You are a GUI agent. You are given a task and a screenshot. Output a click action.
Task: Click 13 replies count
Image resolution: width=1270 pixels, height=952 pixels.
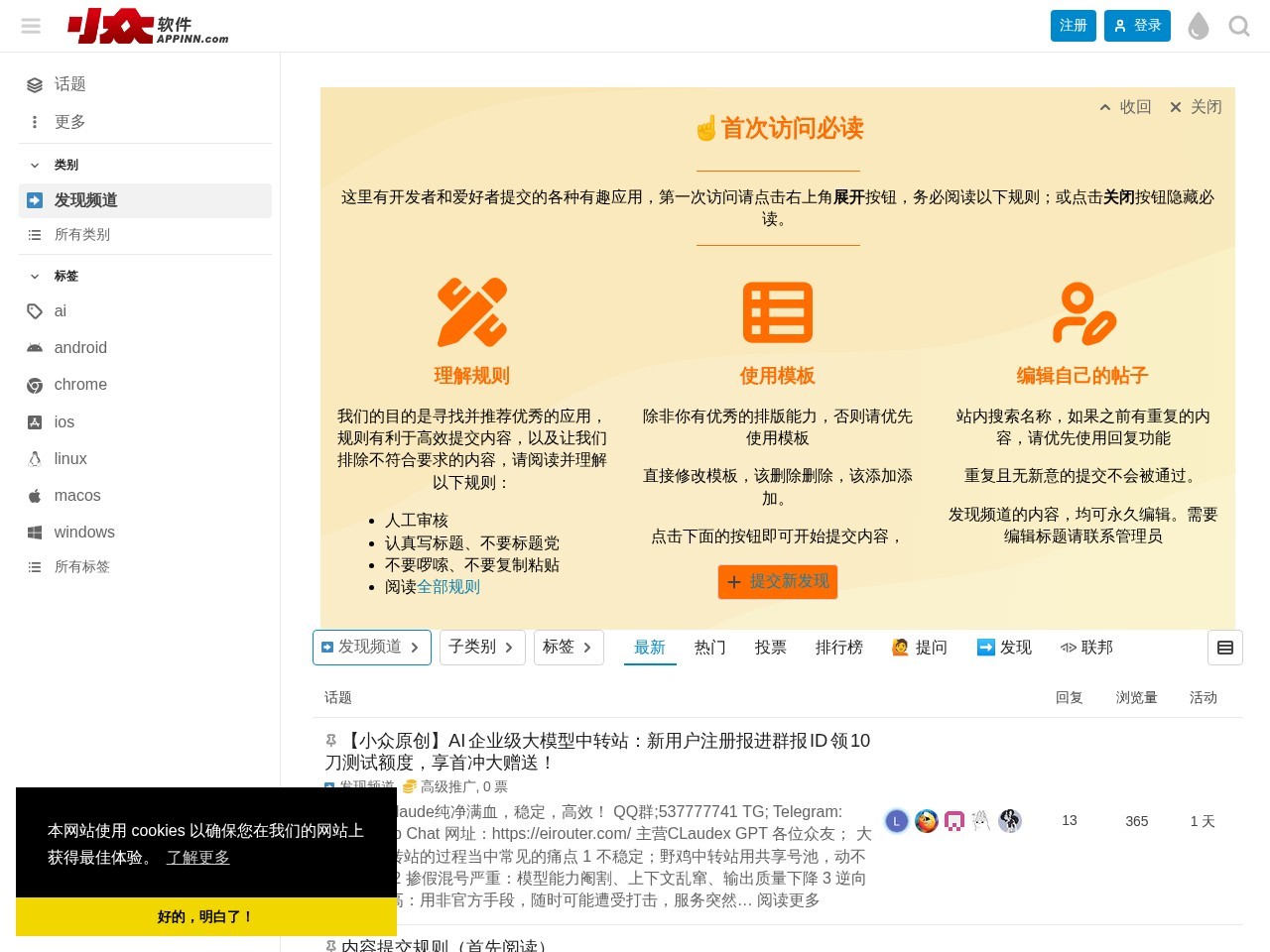pyautogui.click(x=1070, y=821)
